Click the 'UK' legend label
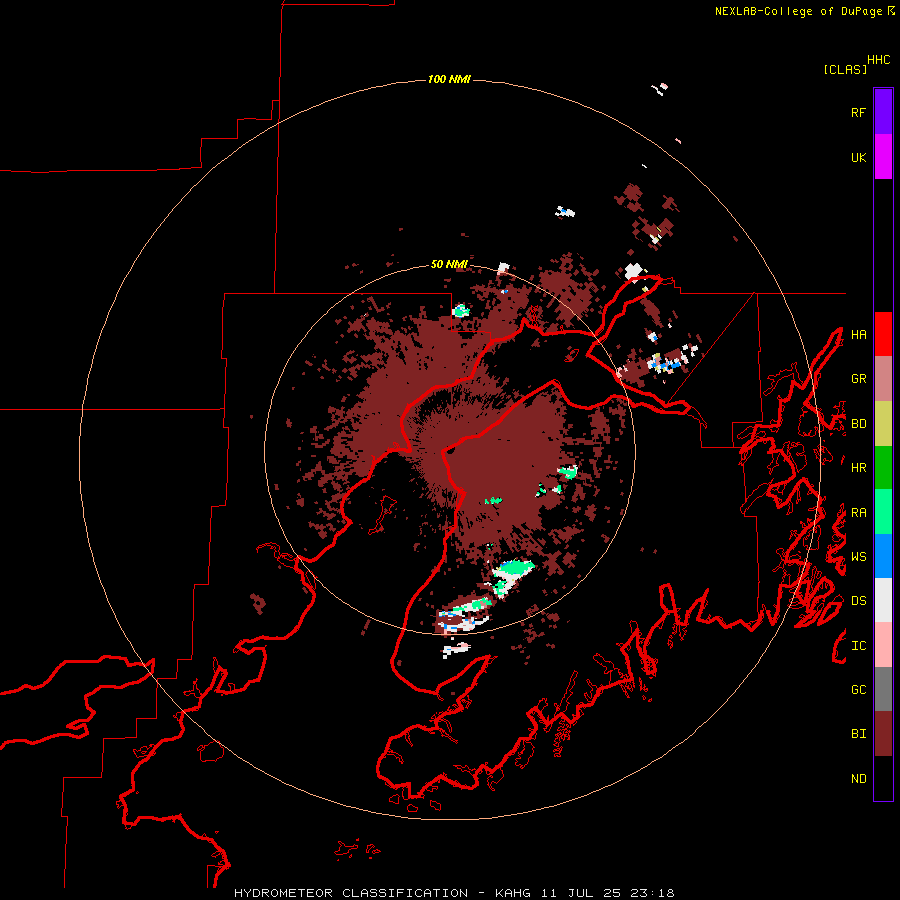The image size is (900, 900). 858,157
